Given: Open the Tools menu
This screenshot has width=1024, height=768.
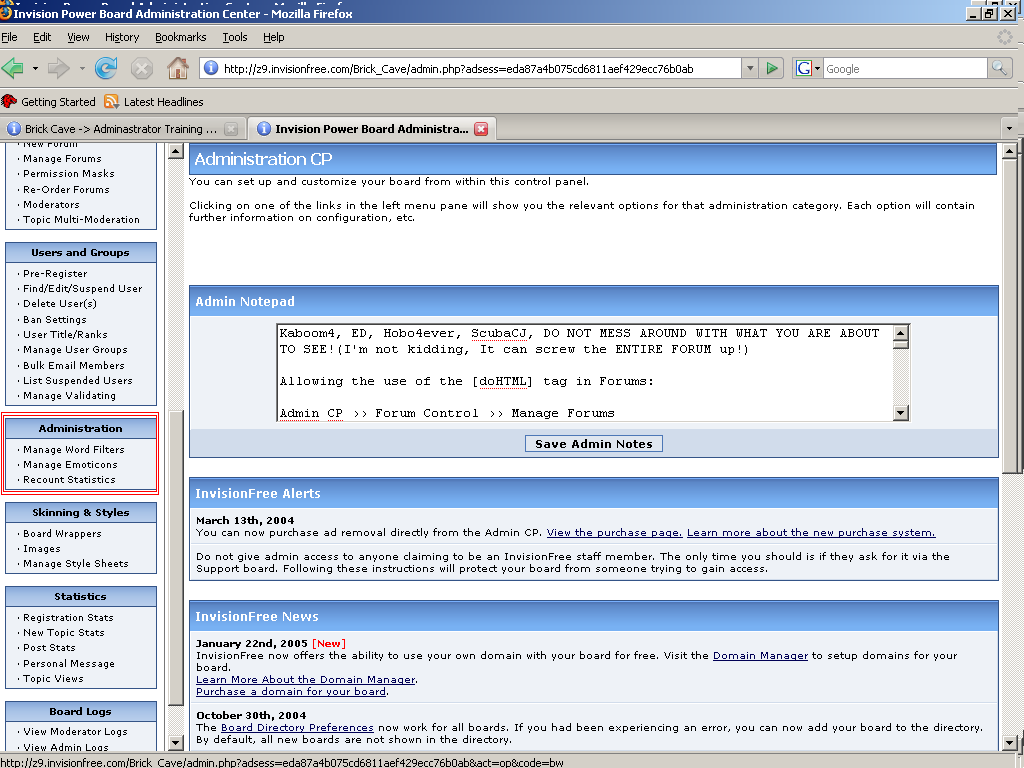Looking at the screenshot, I should (x=234, y=37).
